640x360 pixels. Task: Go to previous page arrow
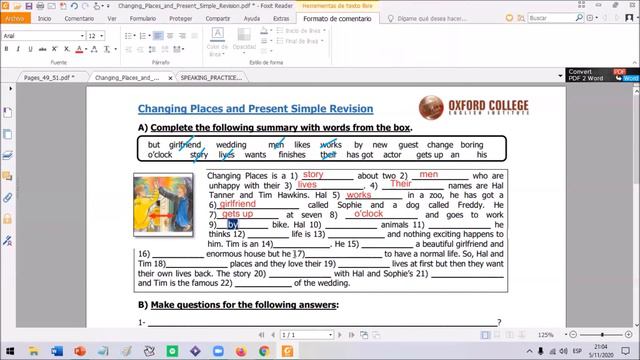273,335
